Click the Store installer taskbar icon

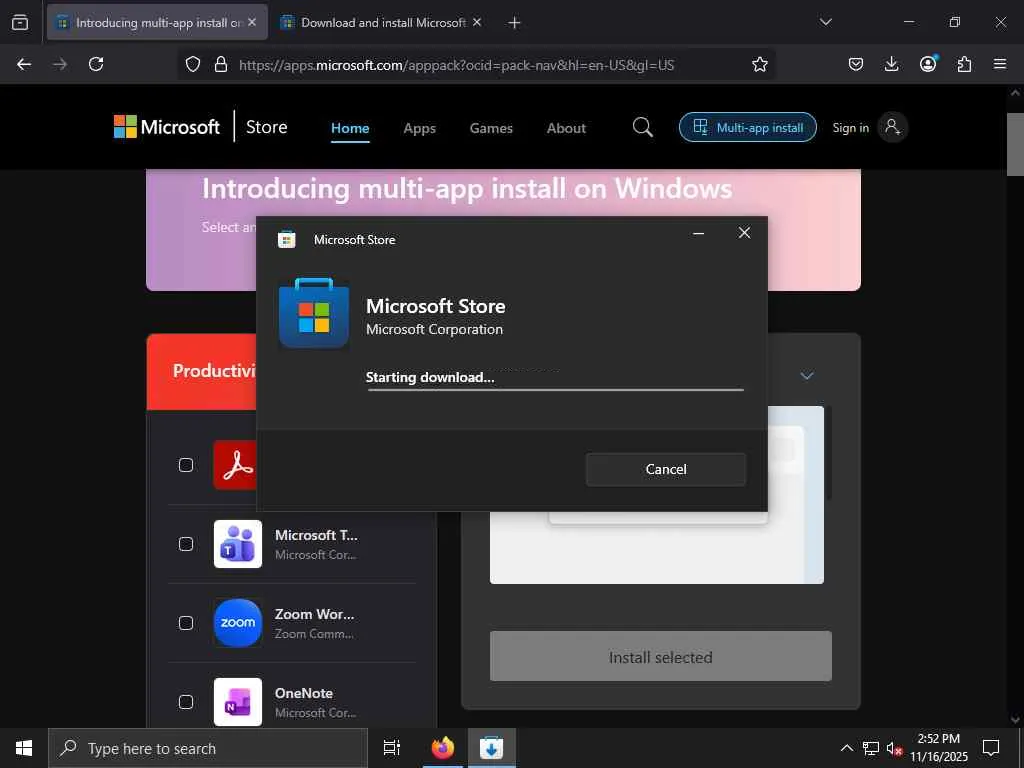click(491, 748)
